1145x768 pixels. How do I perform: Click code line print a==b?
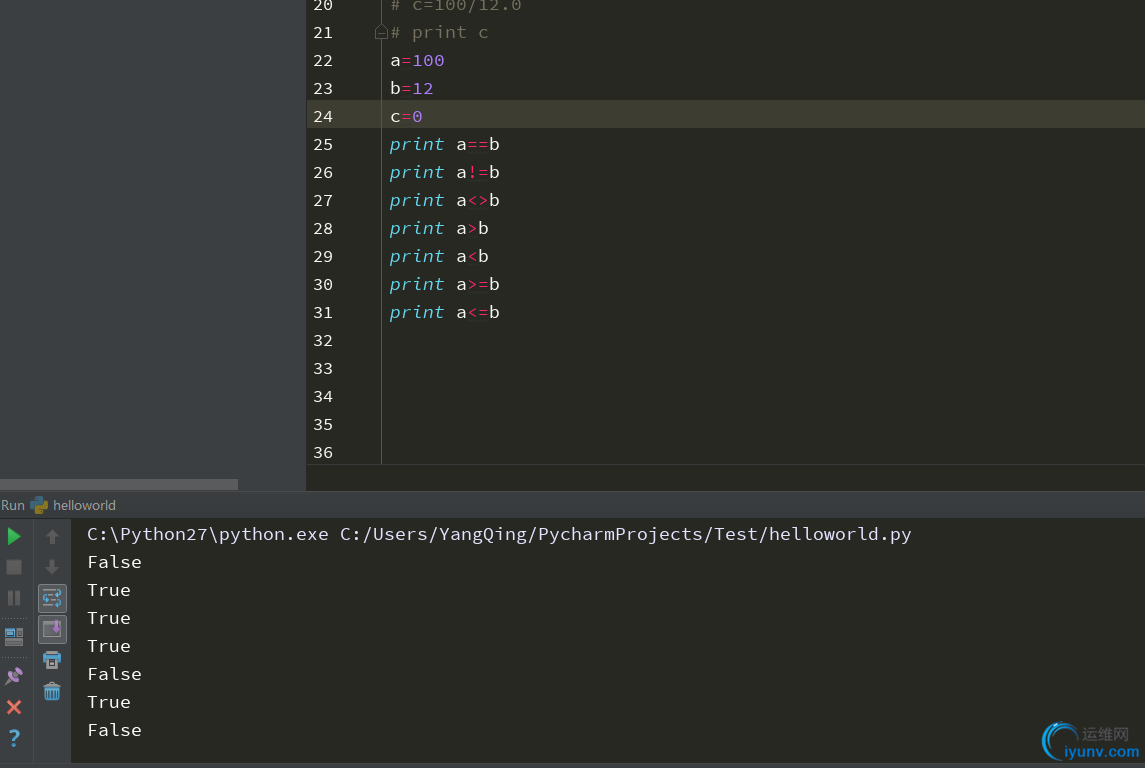[445, 145]
